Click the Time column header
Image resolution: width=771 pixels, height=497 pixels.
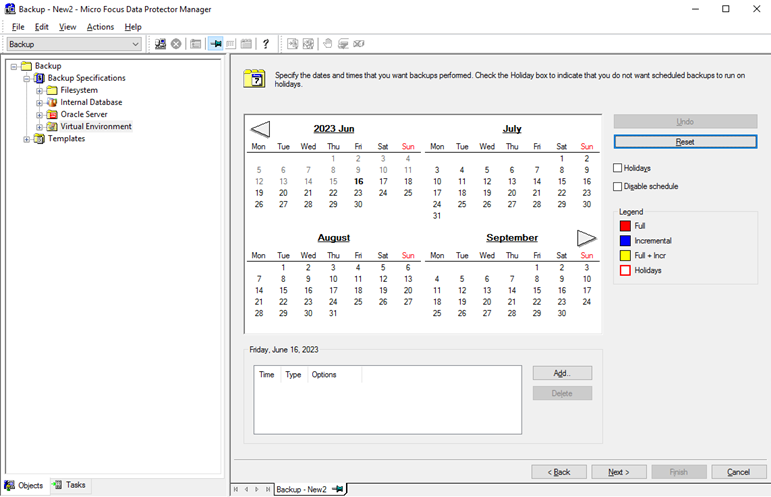[x=267, y=375]
